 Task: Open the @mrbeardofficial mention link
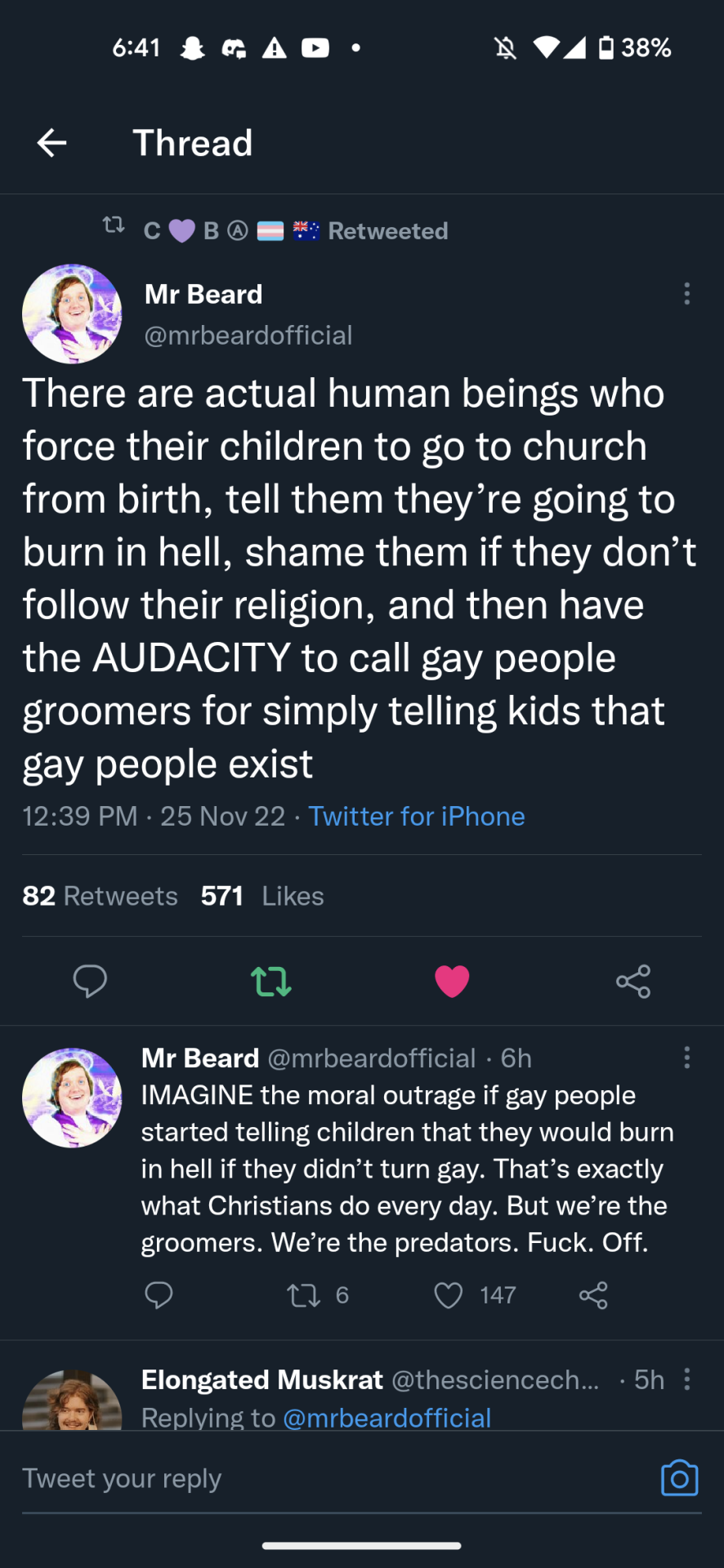(387, 1418)
